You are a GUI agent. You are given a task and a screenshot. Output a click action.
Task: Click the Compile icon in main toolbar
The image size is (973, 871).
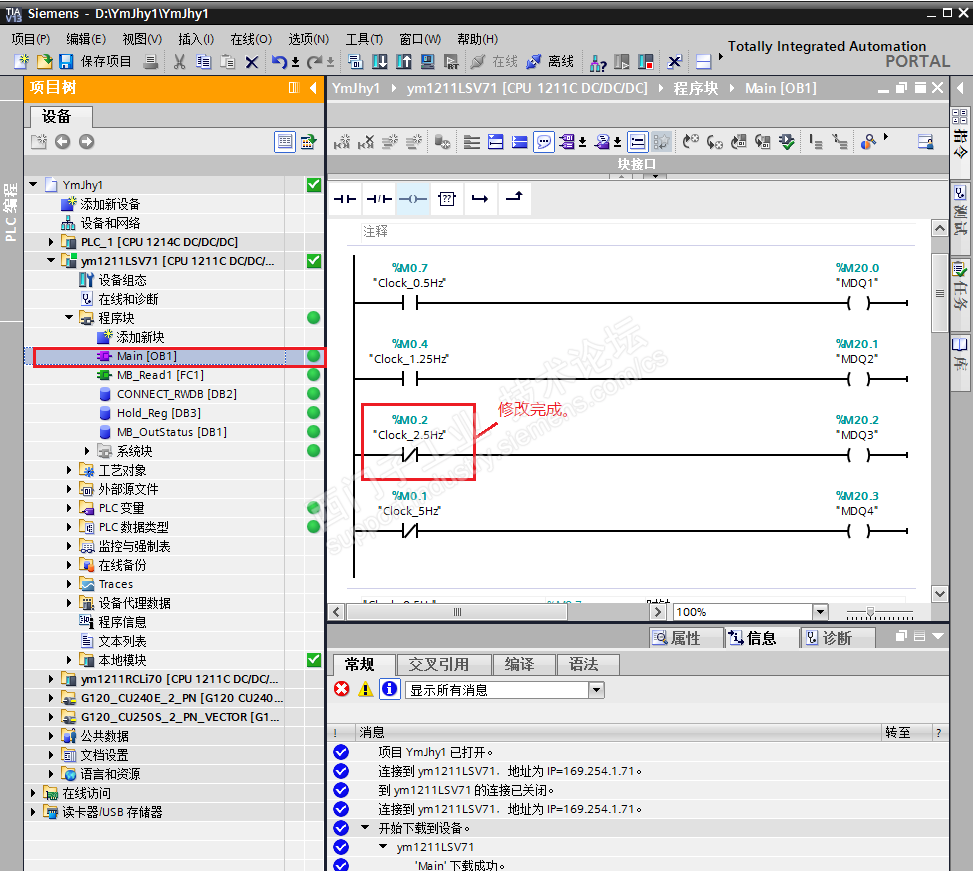pos(356,61)
